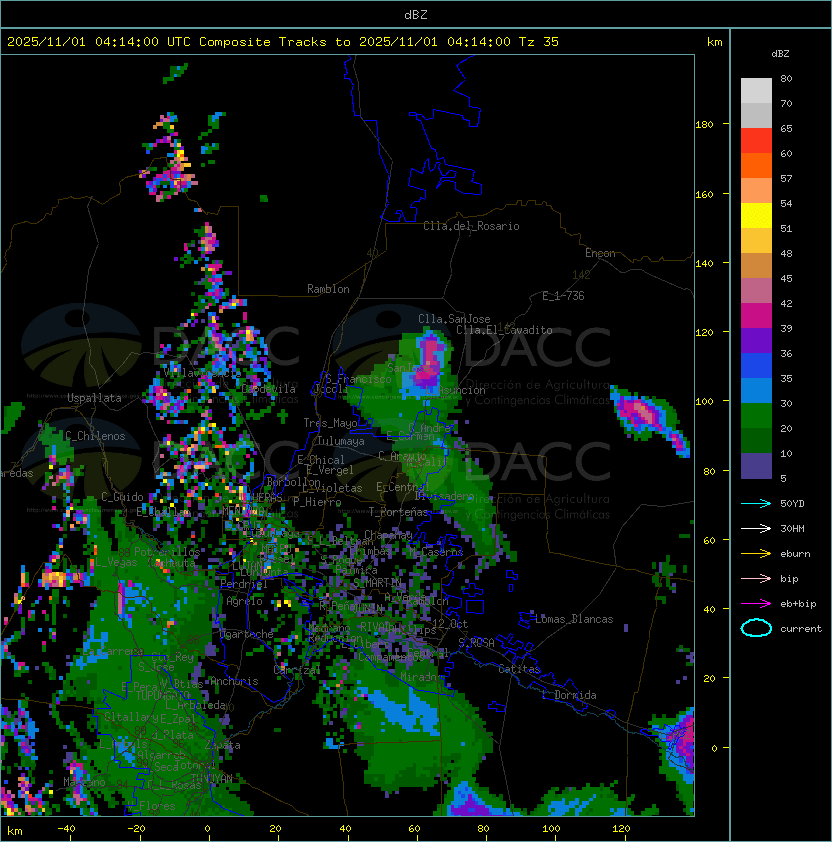Viewport: 832px width, 842px height.
Task: Click the 'Anchoris' map label
Action: 234,681
